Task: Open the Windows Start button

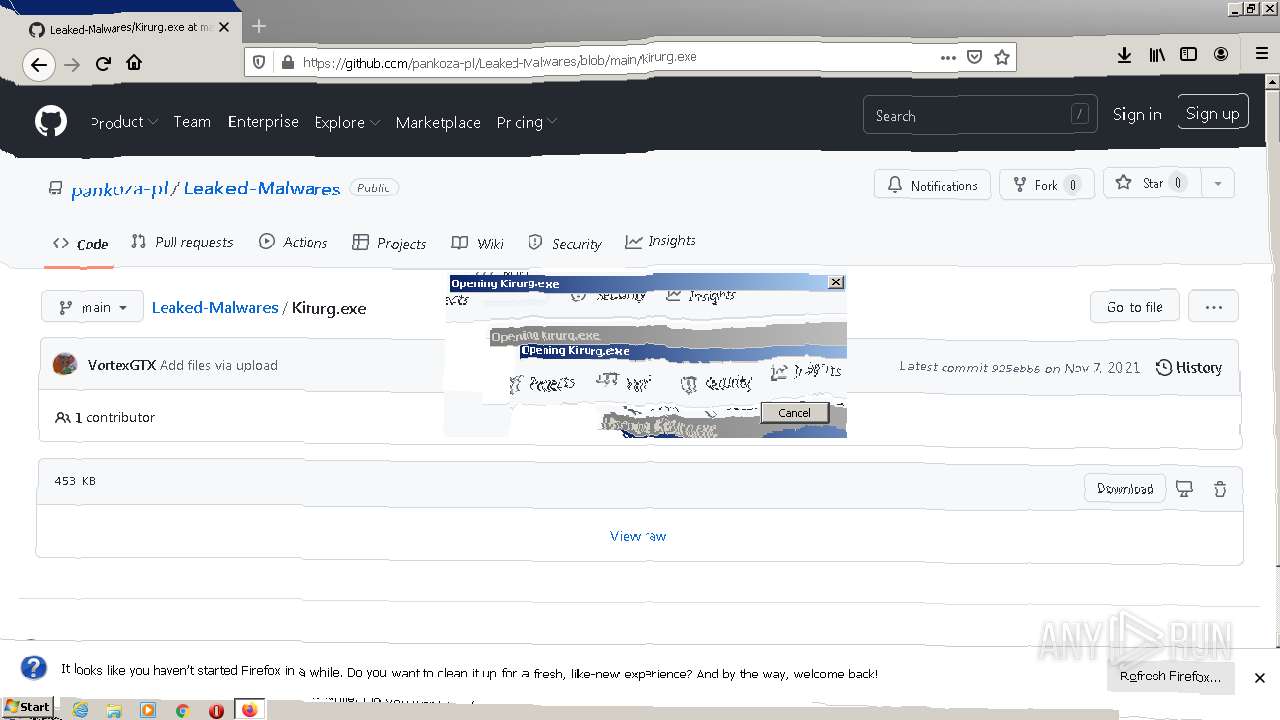Action: [x=27, y=707]
